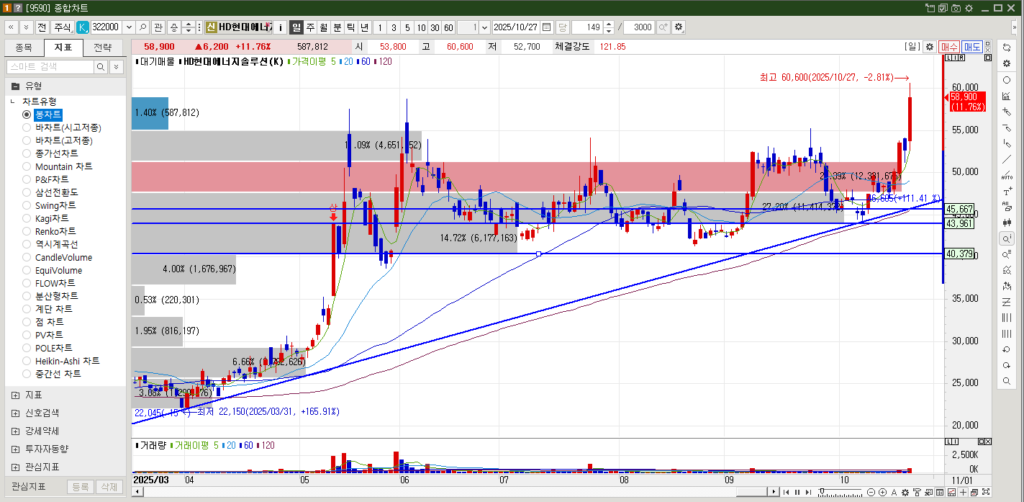
Task: Click the magnifier zoom tool in right toolbar
Action: coord(1006,239)
